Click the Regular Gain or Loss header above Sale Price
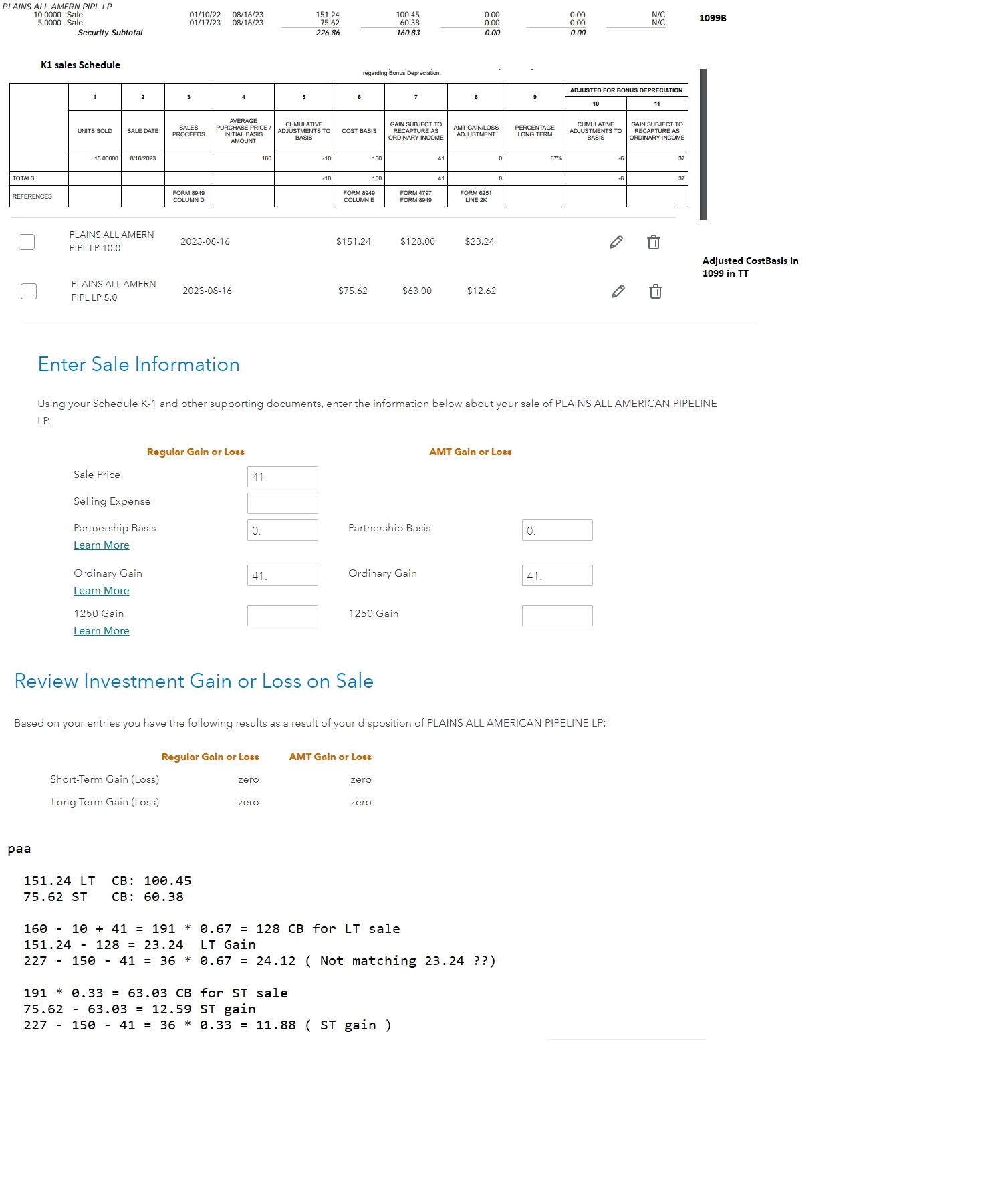This screenshot has width=1008, height=1183. pos(196,452)
